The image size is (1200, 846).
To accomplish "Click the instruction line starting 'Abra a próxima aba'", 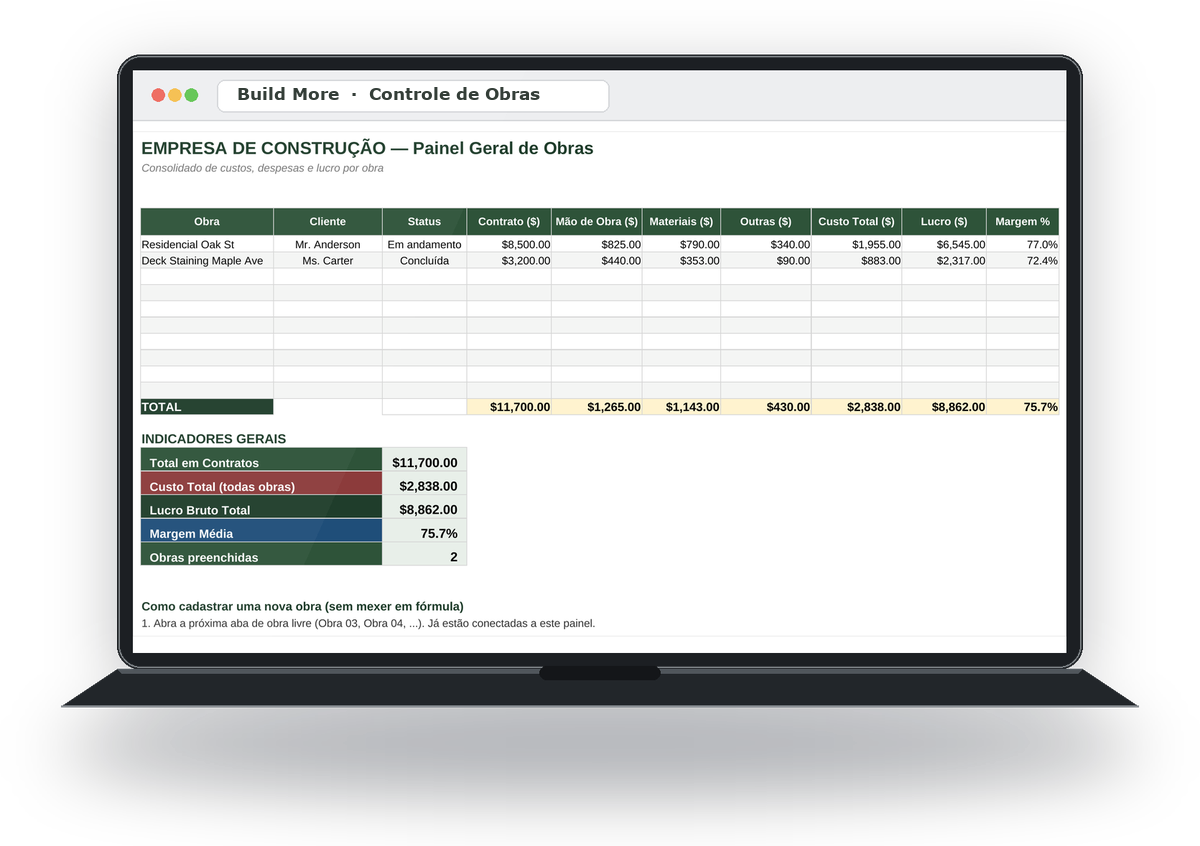I will (x=368, y=623).
